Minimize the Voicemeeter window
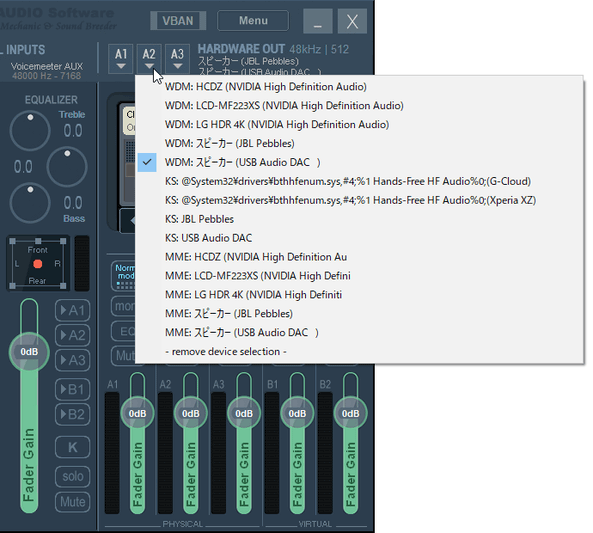The height and width of the screenshot is (533, 593). (x=318, y=21)
